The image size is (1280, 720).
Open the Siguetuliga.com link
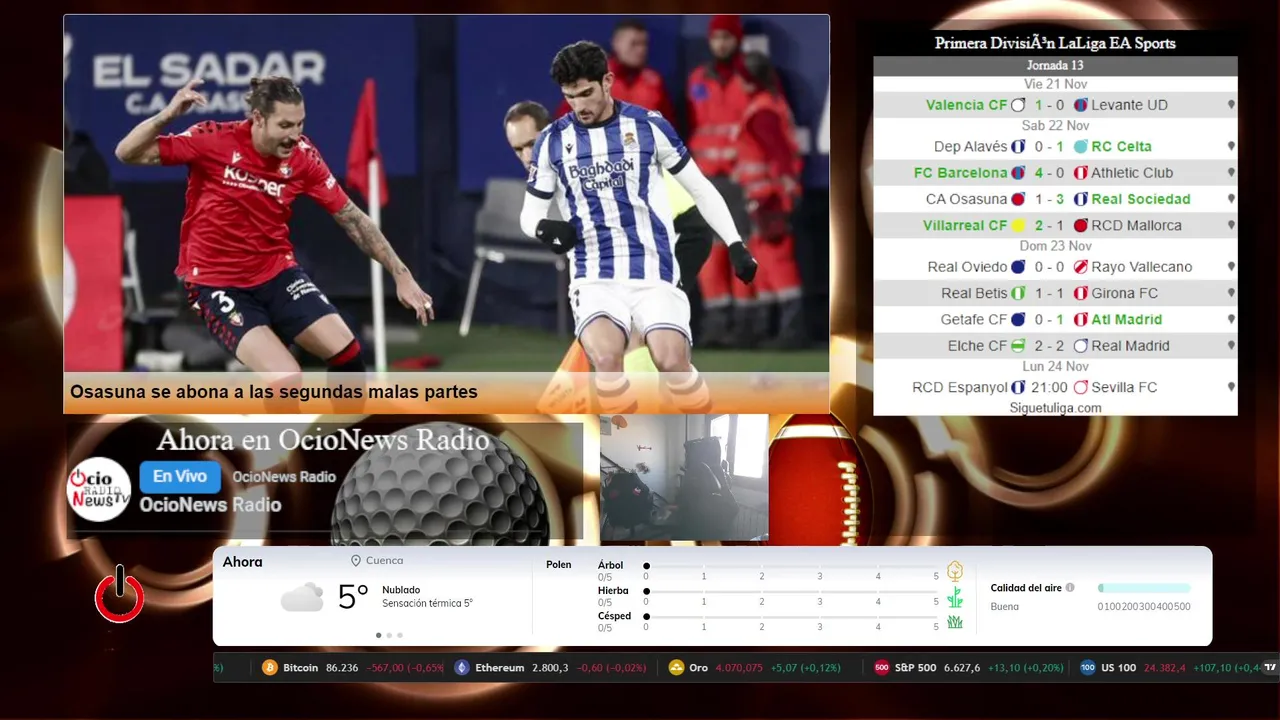point(1055,408)
